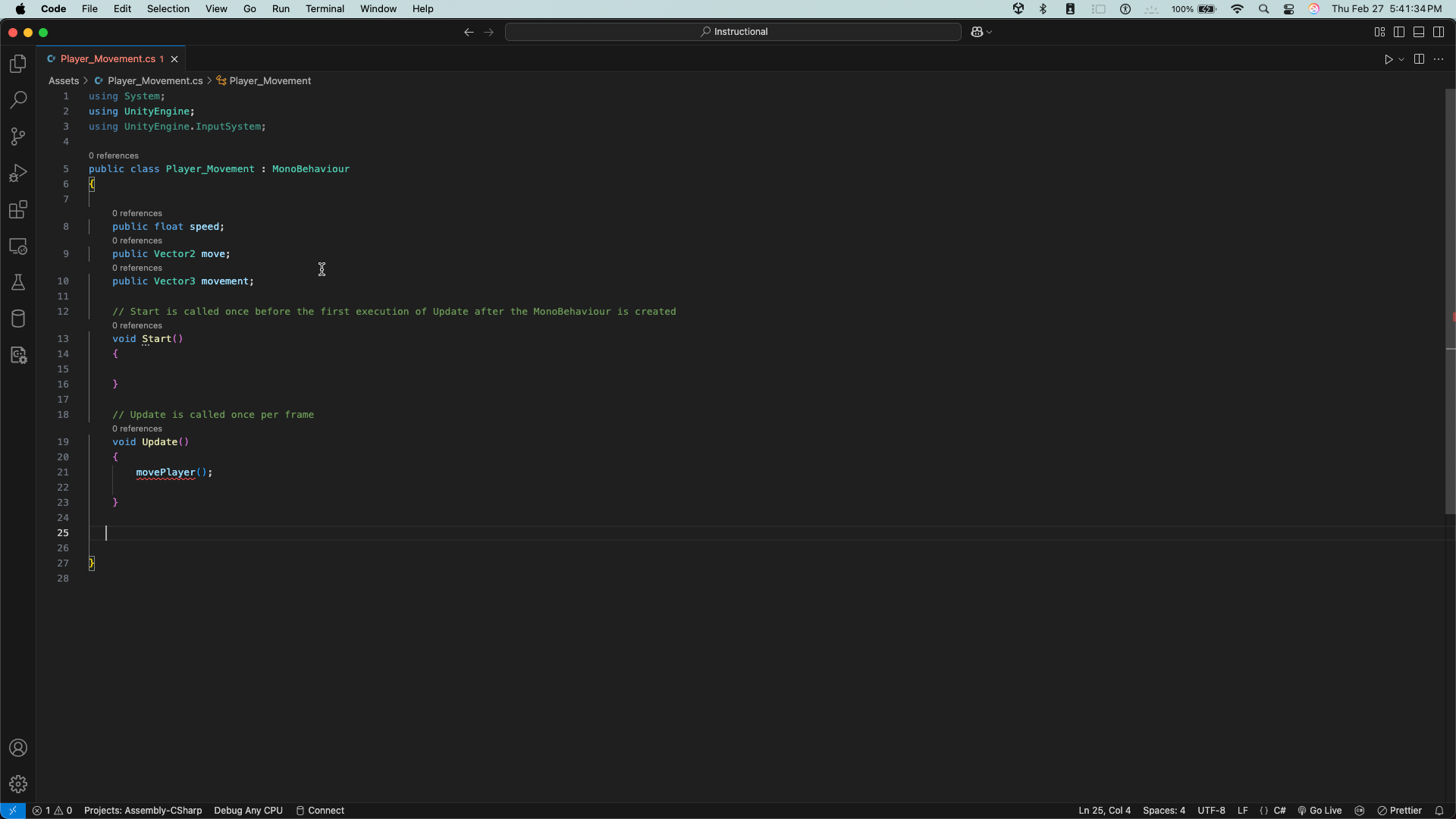The height and width of the screenshot is (819, 1456).
Task: Click the Go Forward arrow in the title bar
Action: tap(489, 32)
